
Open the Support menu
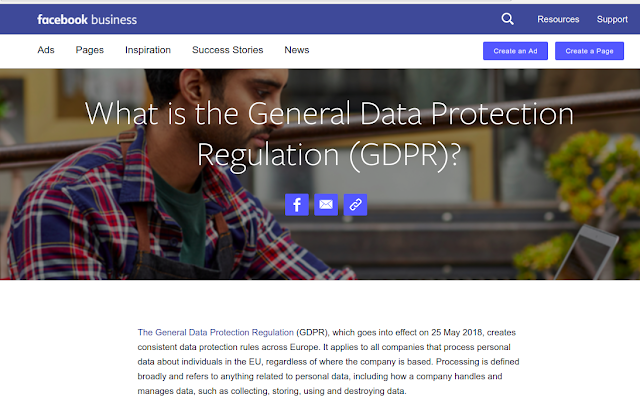pos(612,19)
